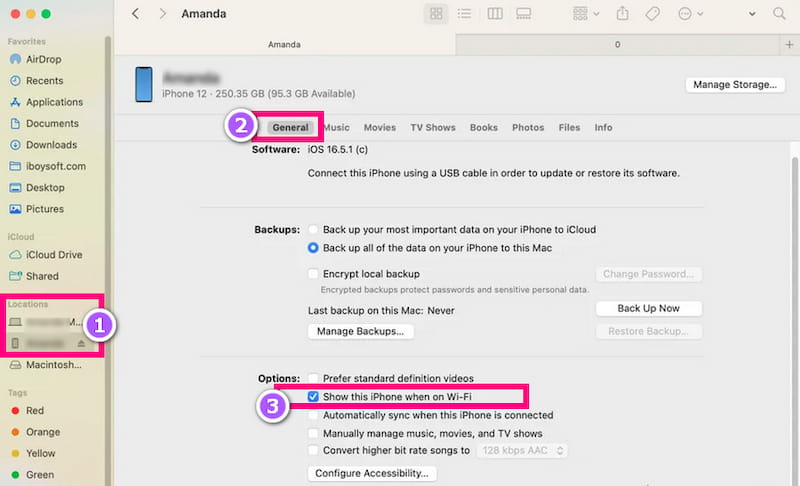The height and width of the screenshot is (486, 800).
Task: Click the tag icon in toolbar
Action: coord(652,14)
